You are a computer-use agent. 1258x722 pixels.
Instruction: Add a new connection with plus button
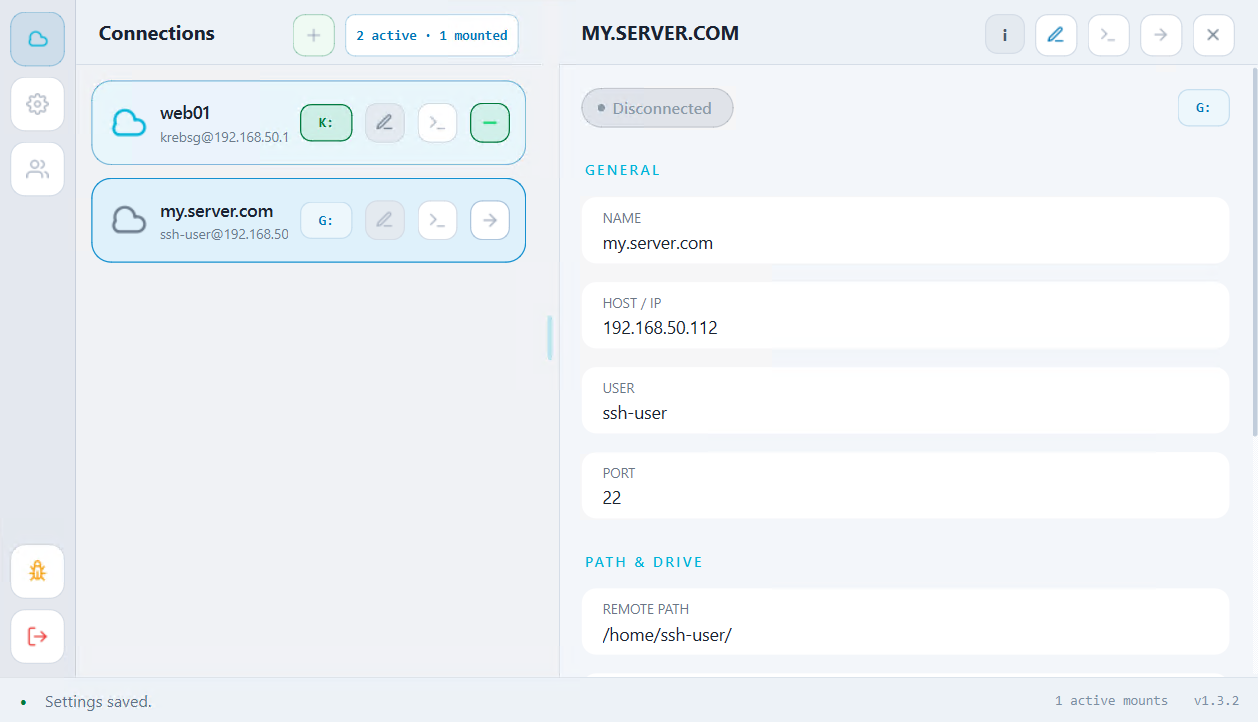(x=314, y=35)
